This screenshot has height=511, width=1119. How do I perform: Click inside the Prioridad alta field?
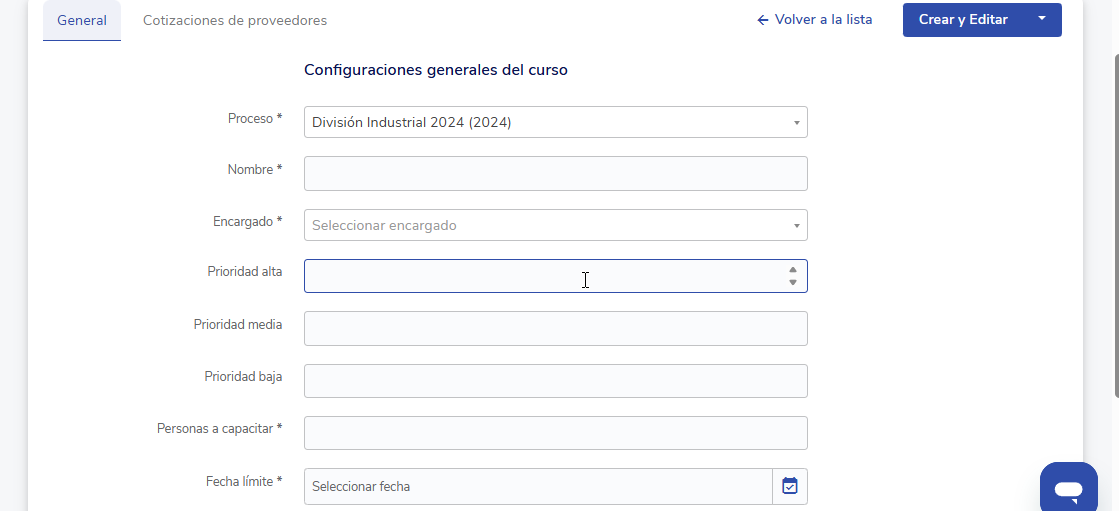tap(540, 276)
